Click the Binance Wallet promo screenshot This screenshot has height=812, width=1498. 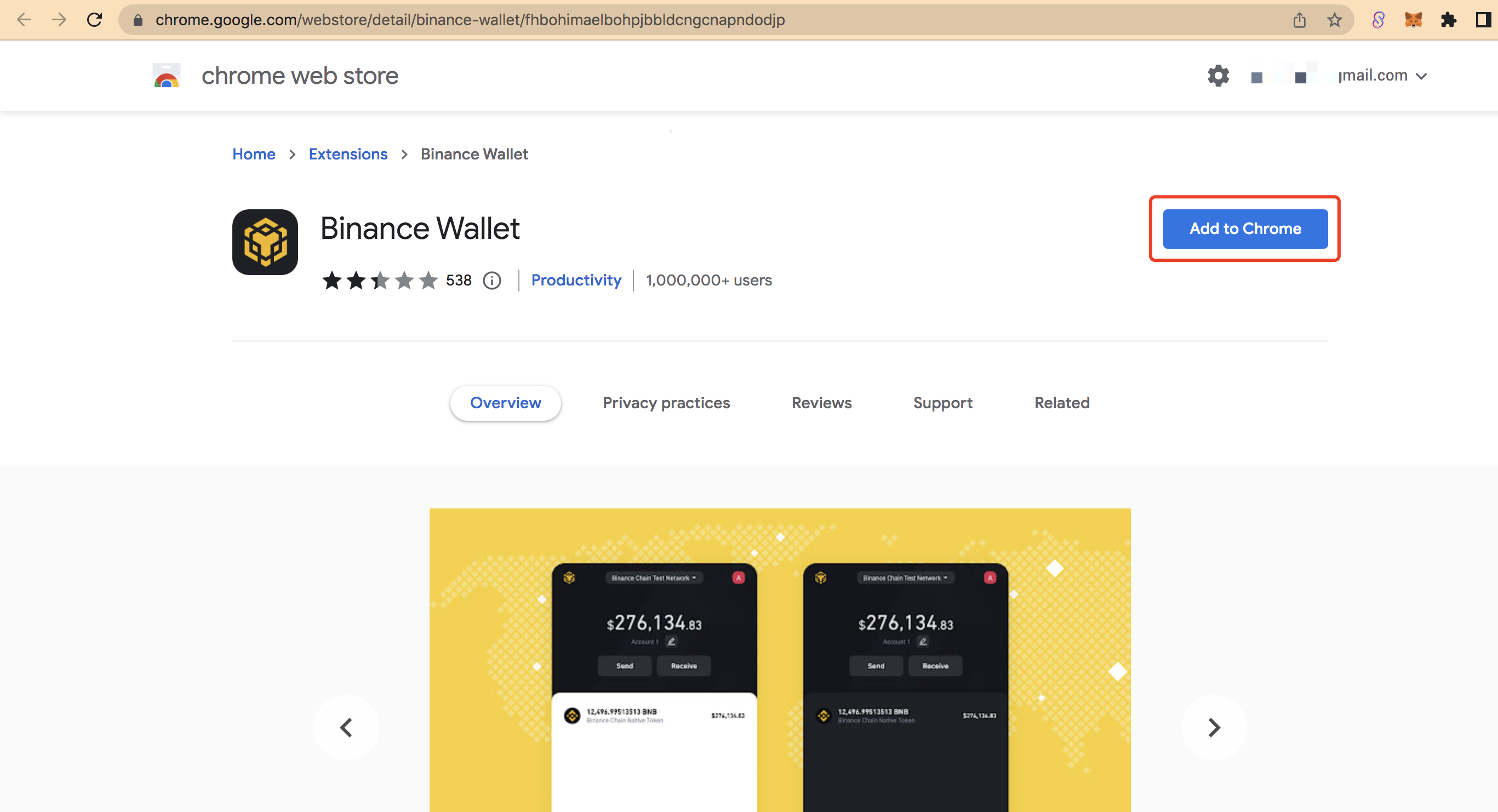(780, 660)
